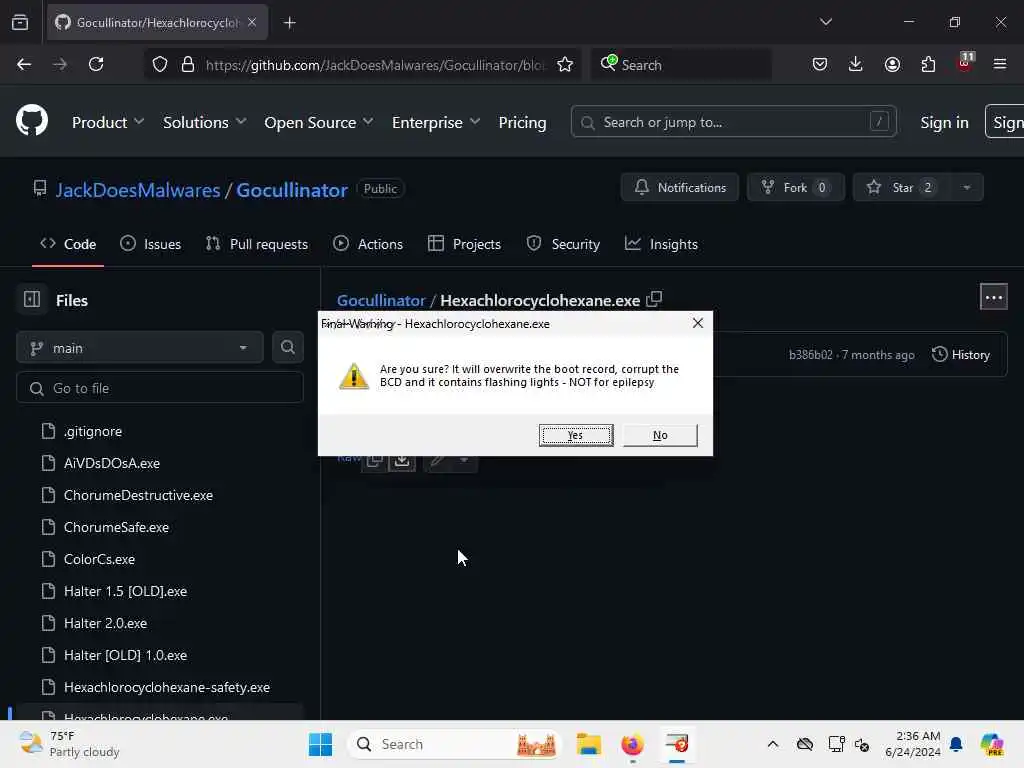
Task: Expand the Enterprise menu
Action: pyautogui.click(x=436, y=122)
